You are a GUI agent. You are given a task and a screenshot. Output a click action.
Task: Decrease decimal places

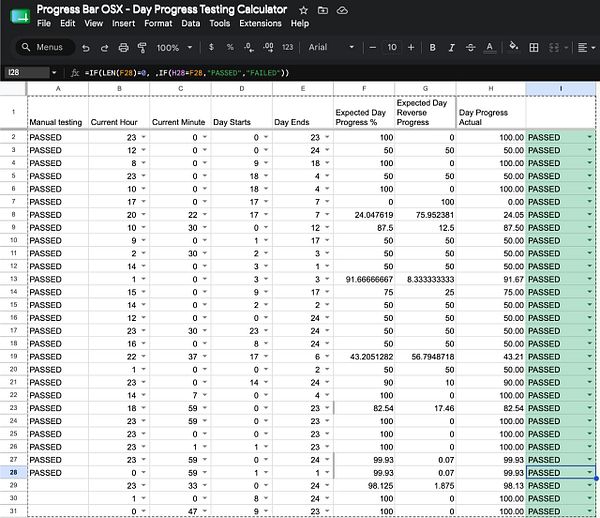[x=249, y=47]
